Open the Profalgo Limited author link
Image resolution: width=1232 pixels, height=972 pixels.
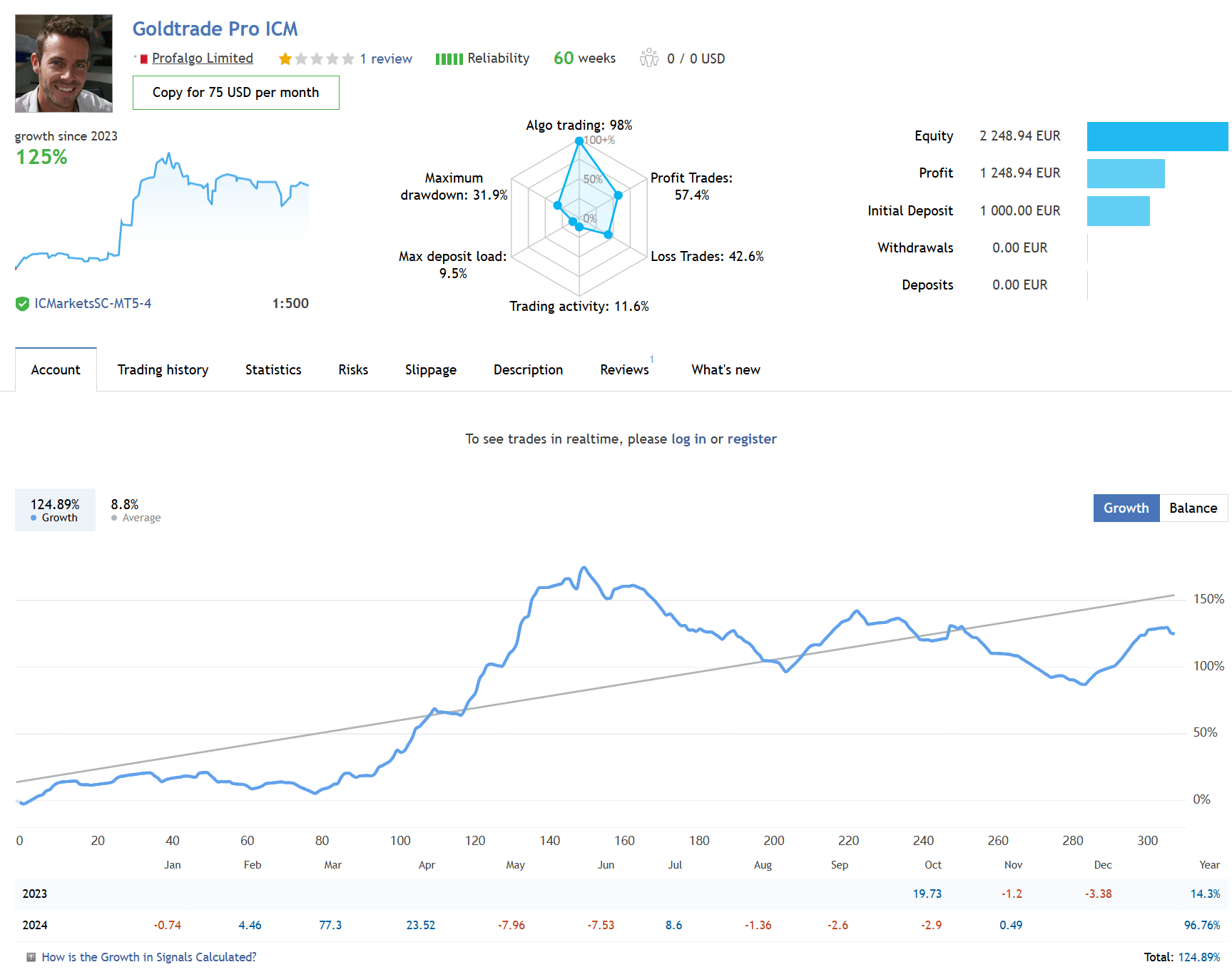click(202, 58)
